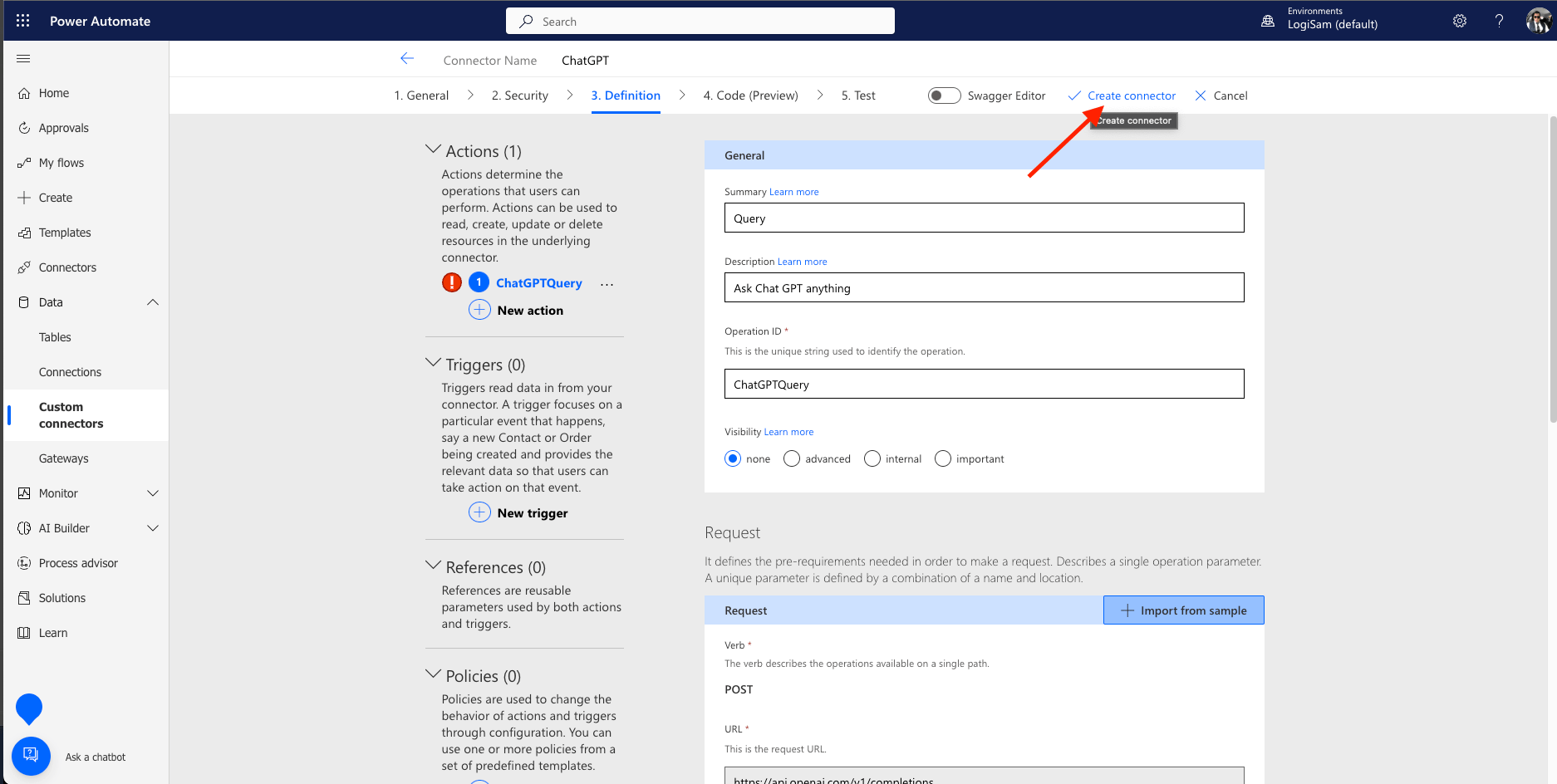Select the ChatGPTQuery action

click(x=539, y=283)
